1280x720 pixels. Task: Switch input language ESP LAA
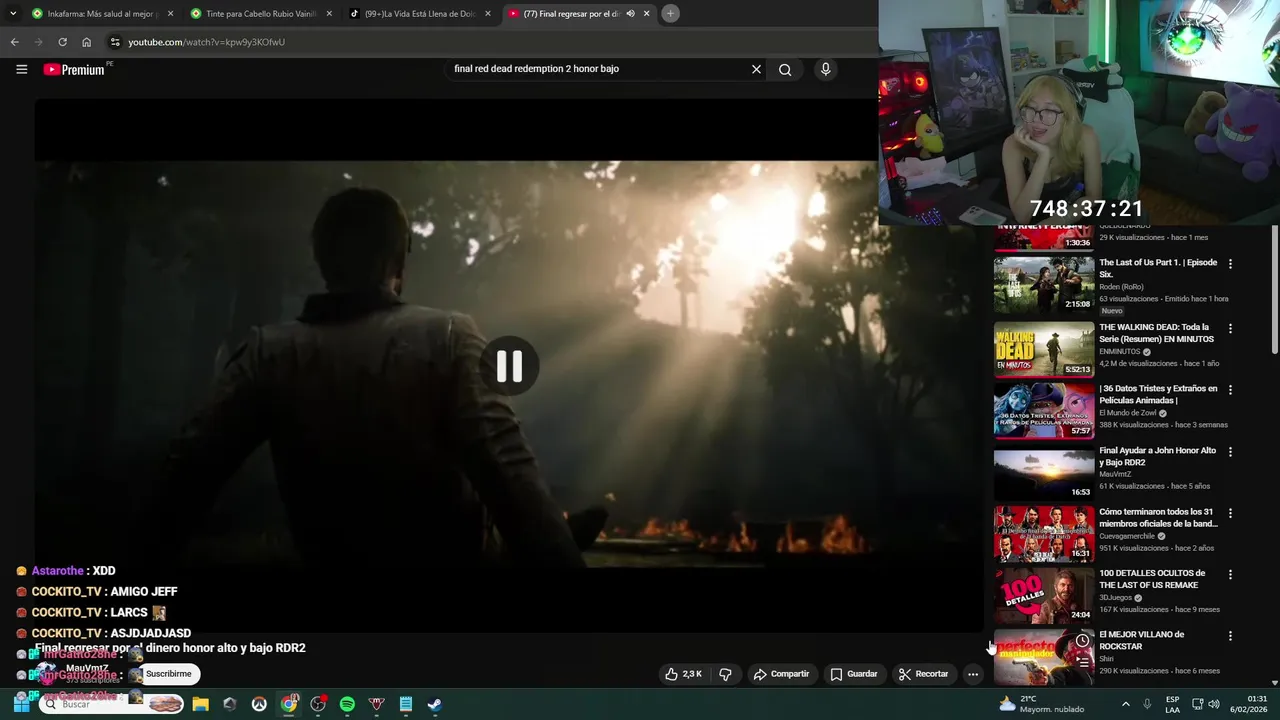pyautogui.click(x=1172, y=704)
